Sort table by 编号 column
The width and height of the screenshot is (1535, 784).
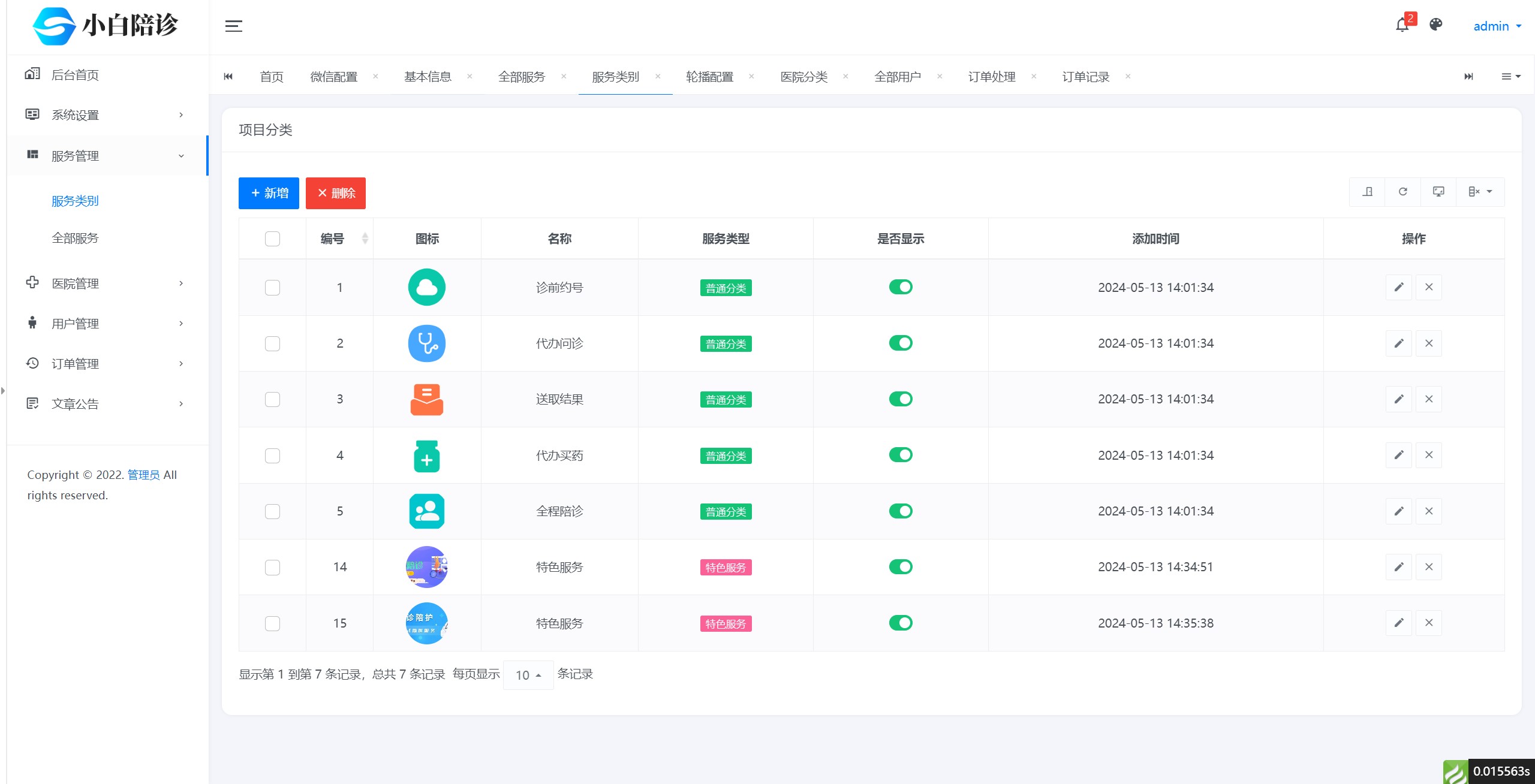coord(339,239)
